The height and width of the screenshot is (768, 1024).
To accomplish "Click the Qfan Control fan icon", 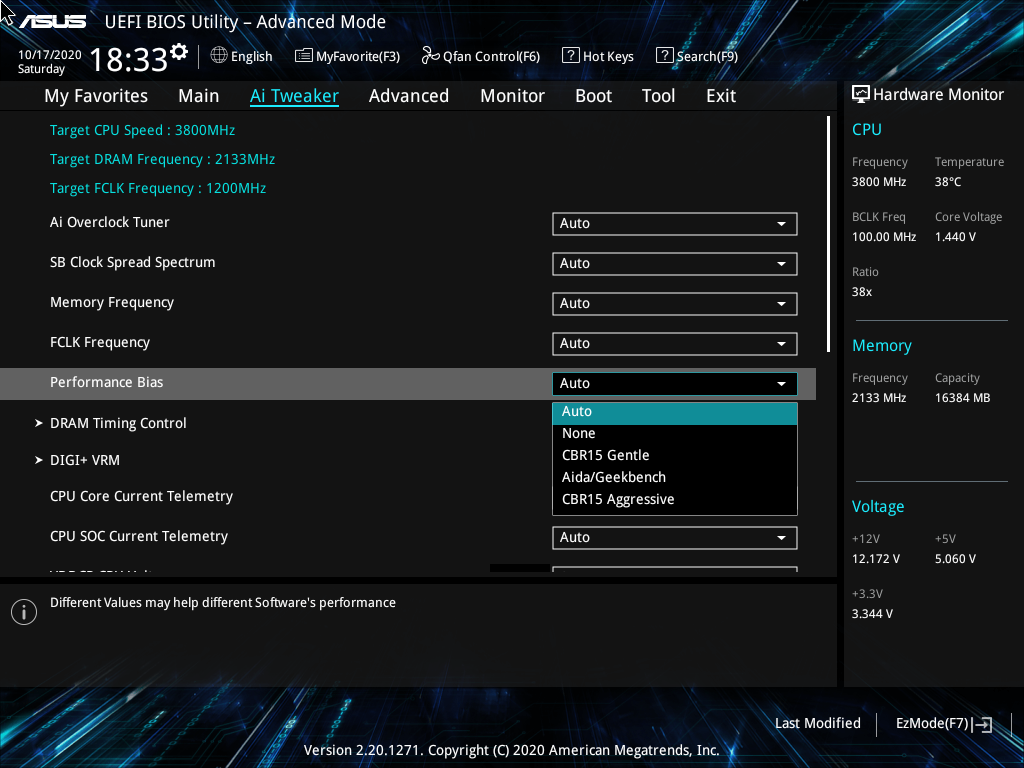I will click(430, 56).
